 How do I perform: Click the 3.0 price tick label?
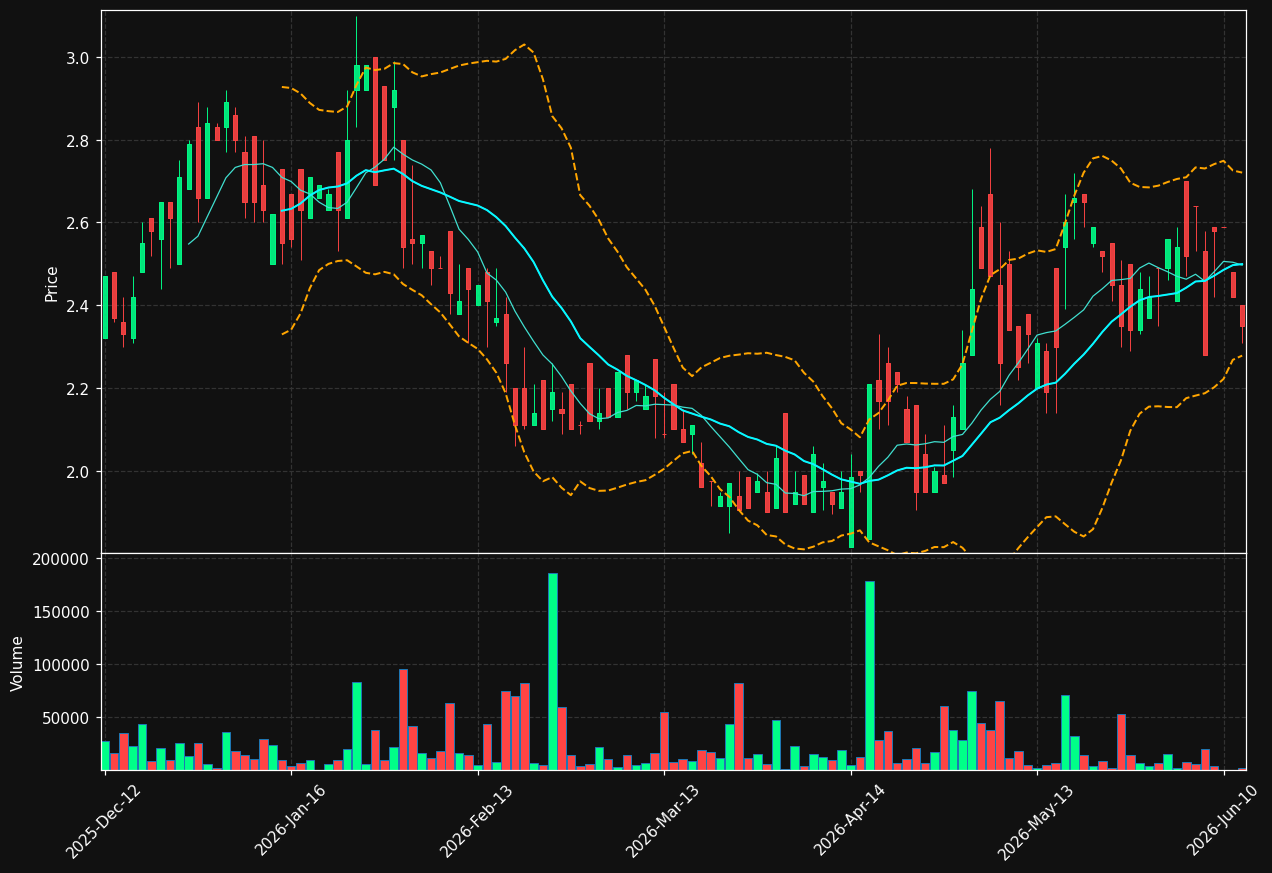coord(78,58)
